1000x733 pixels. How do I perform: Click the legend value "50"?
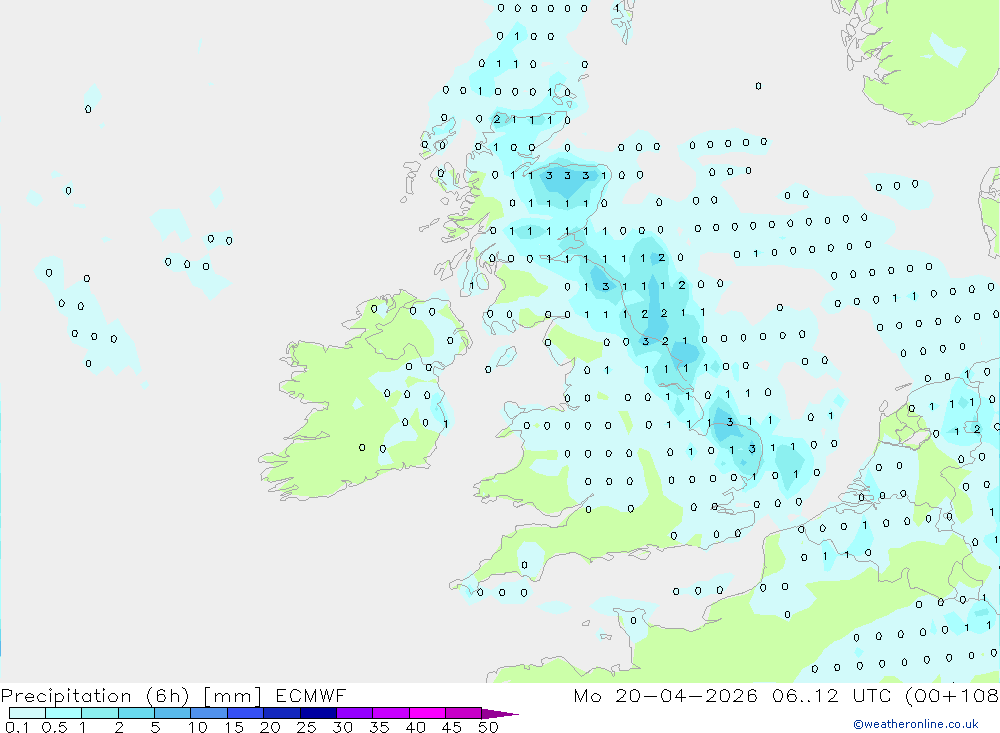pos(488,727)
